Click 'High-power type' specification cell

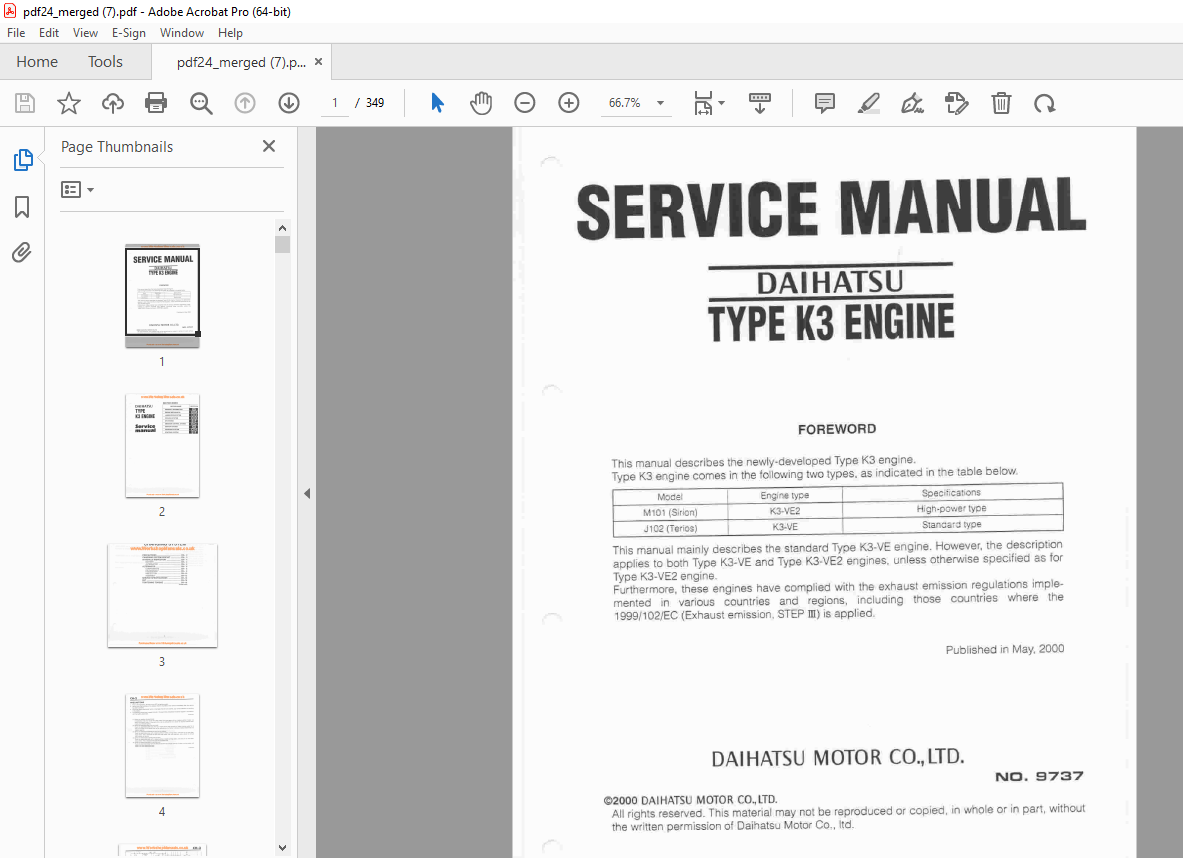click(951, 509)
